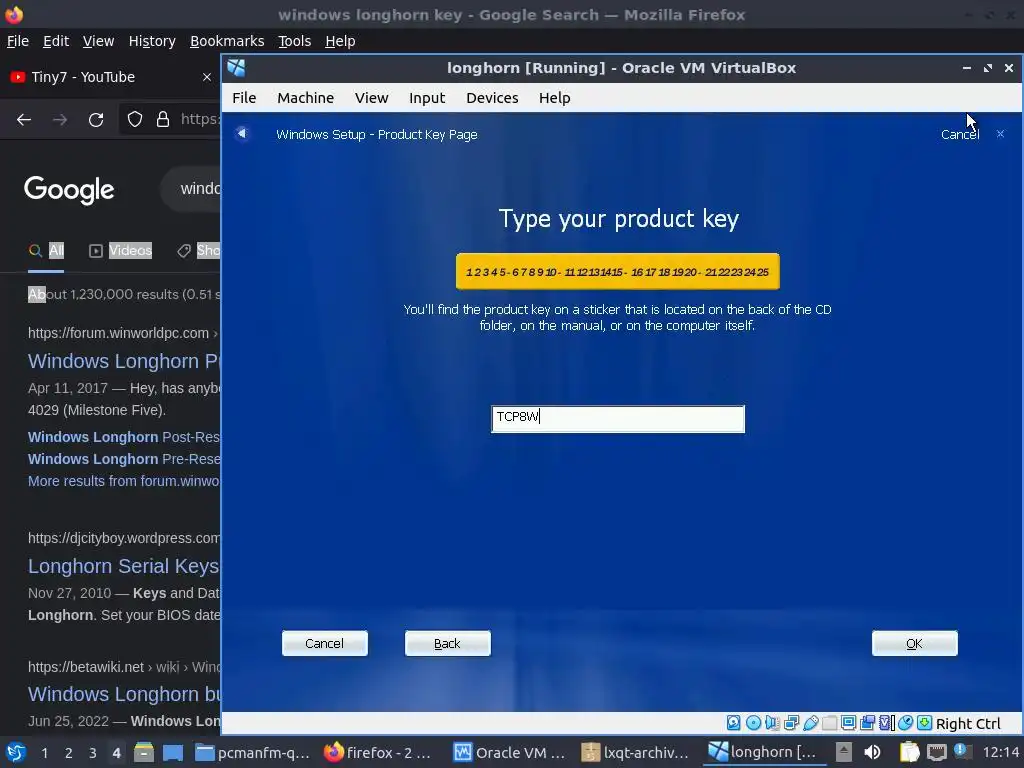Click the shield tracking protection icon in Firefox

pyautogui.click(x=135, y=120)
